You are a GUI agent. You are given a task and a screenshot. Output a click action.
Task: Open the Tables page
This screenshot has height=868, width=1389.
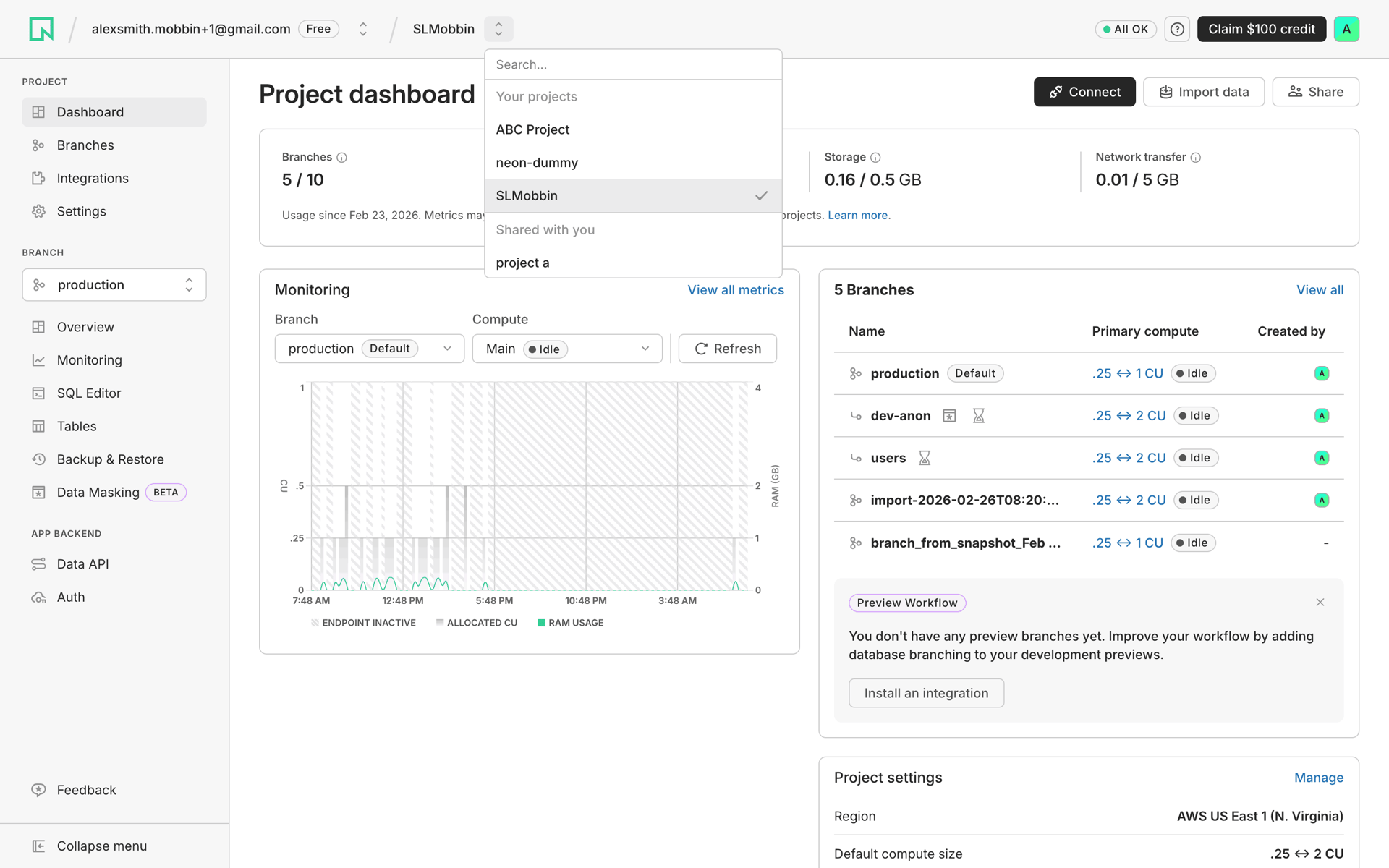114,426
